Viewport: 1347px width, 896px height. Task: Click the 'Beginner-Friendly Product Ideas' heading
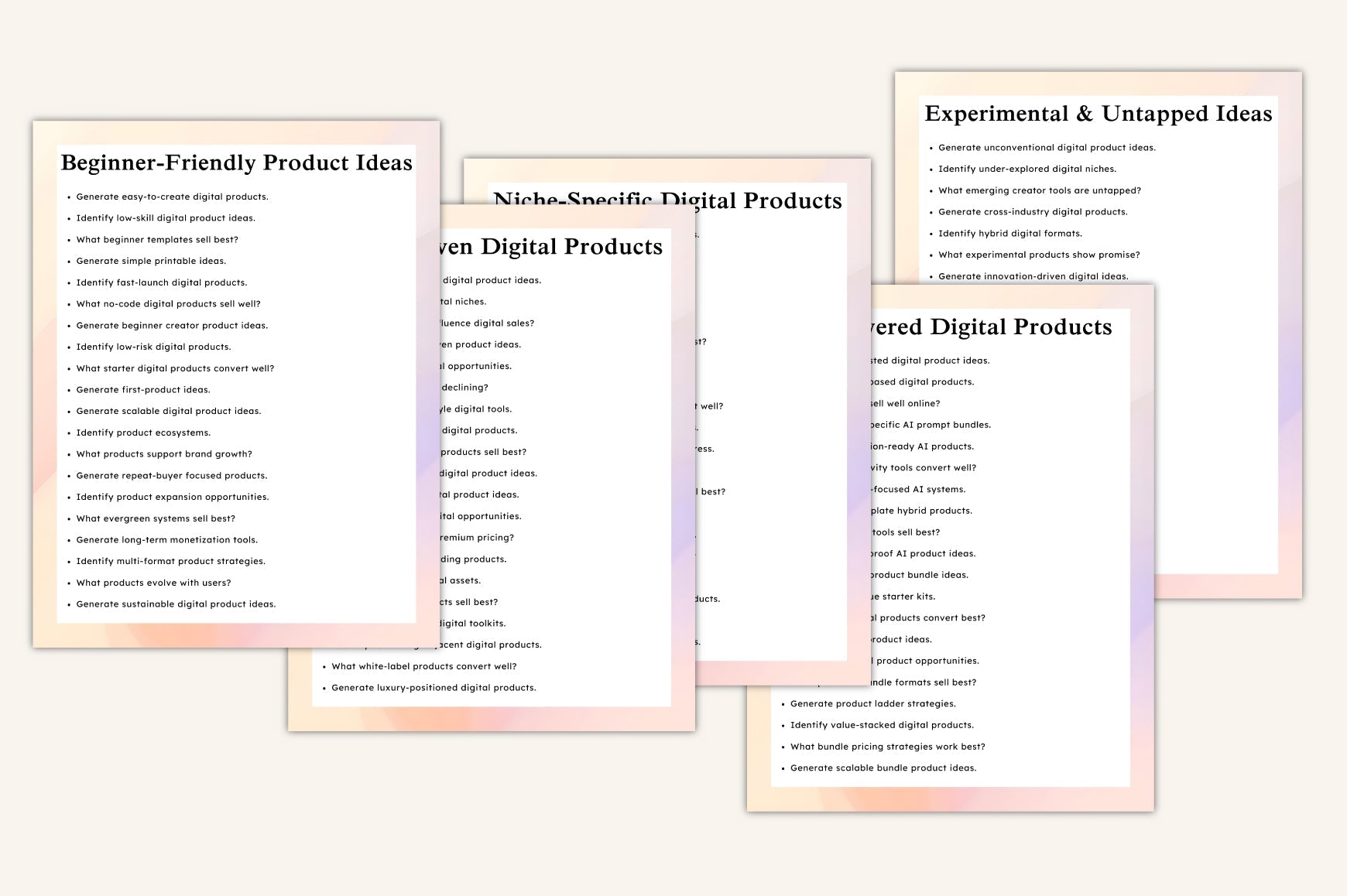point(236,162)
